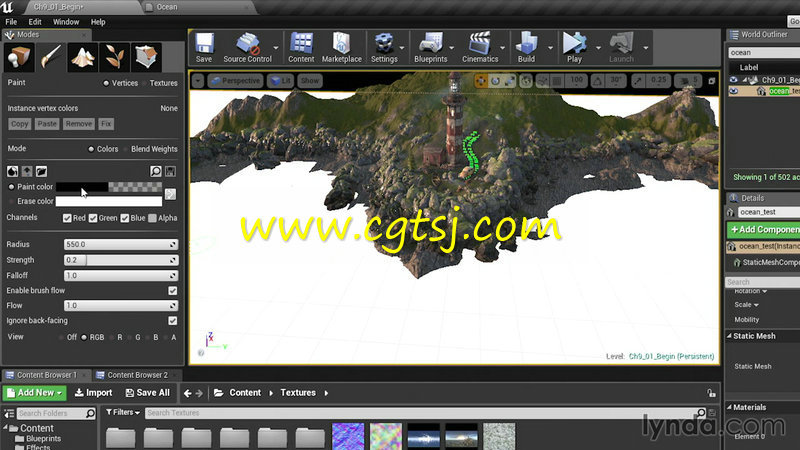The width and height of the screenshot is (800, 450).
Task: Open the Edit menu
Action: [x=35, y=22]
